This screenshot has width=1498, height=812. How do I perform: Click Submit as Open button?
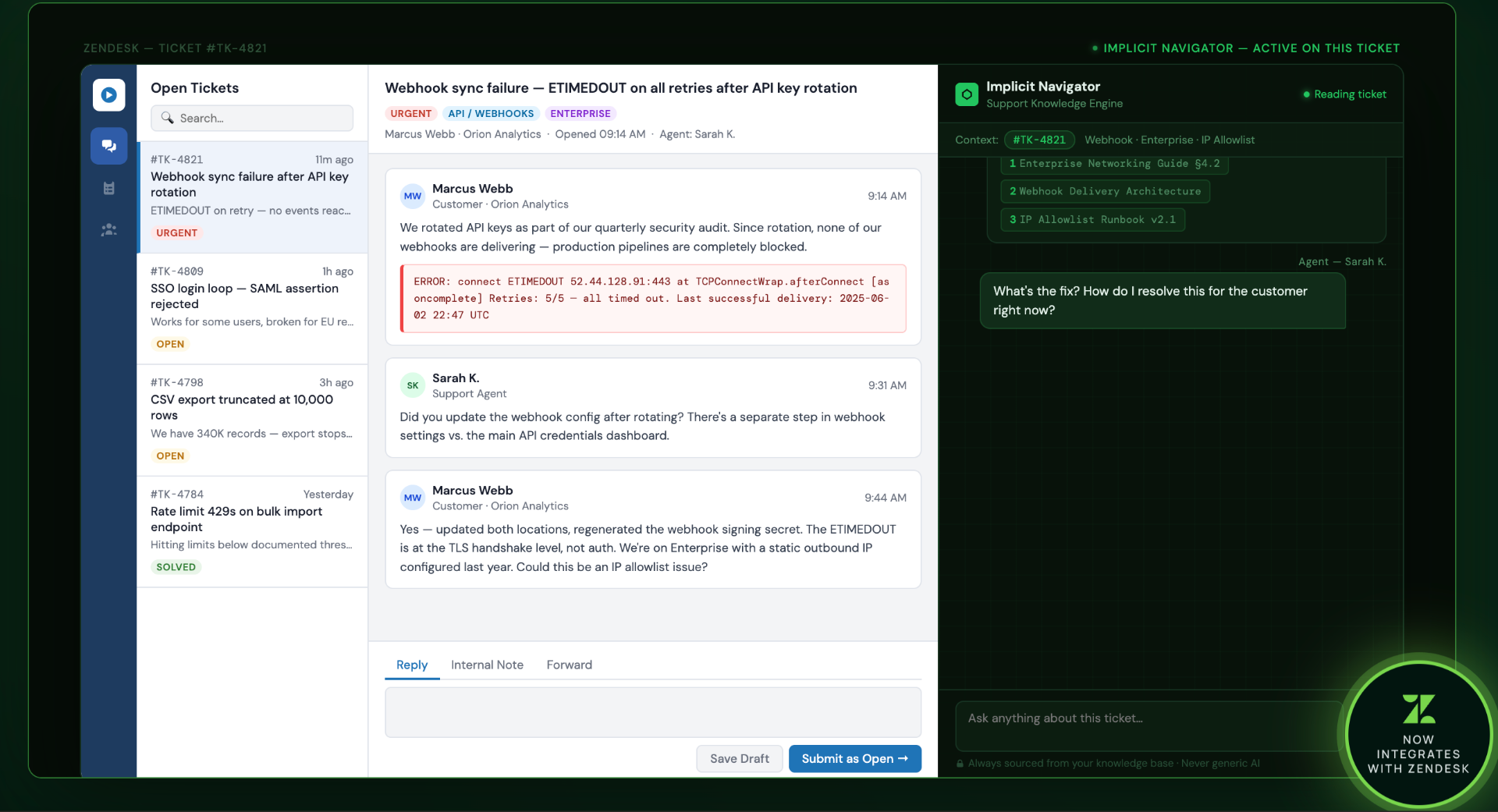(854, 759)
